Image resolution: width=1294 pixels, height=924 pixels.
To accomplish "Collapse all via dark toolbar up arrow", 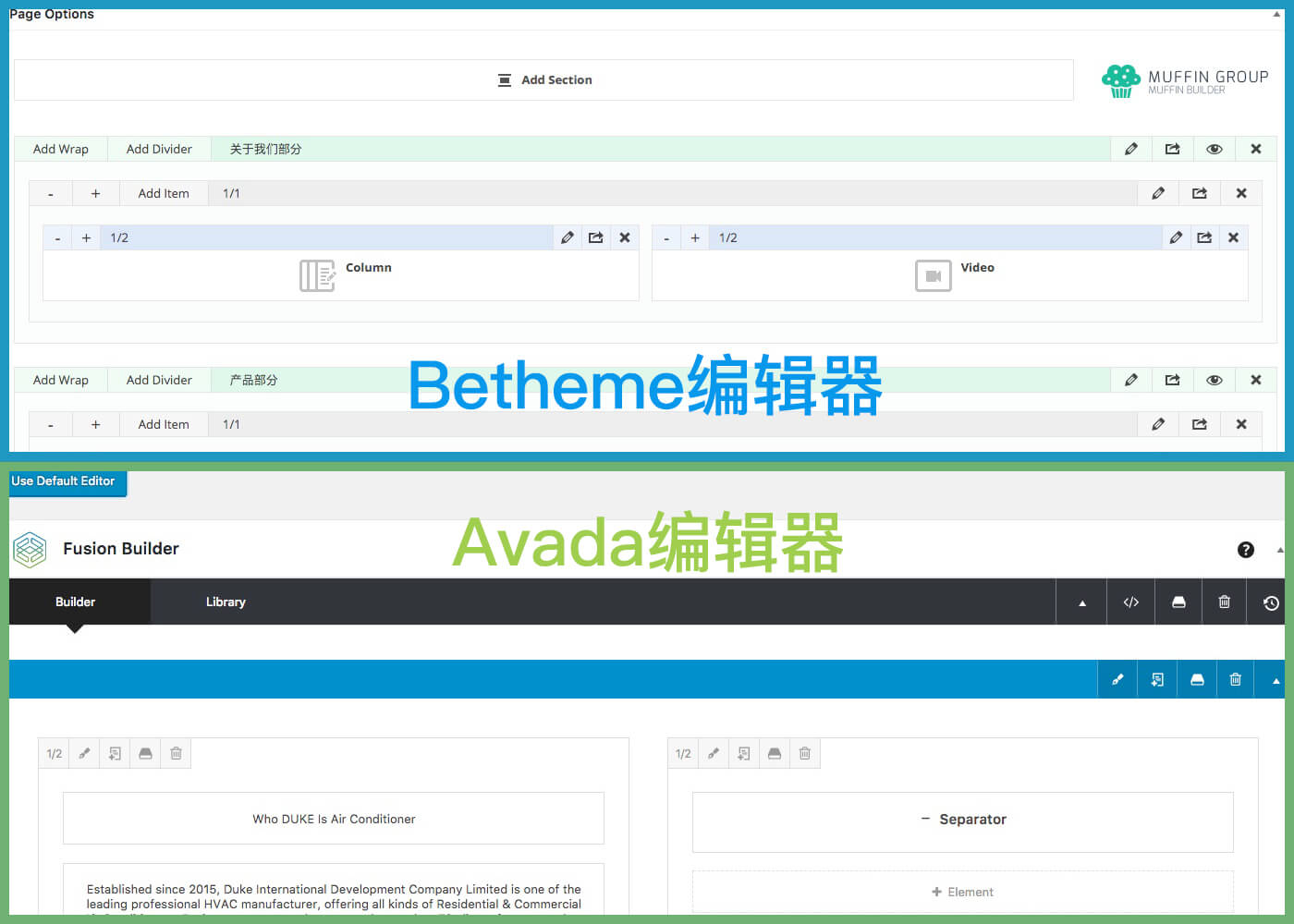I will point(1082,602).
